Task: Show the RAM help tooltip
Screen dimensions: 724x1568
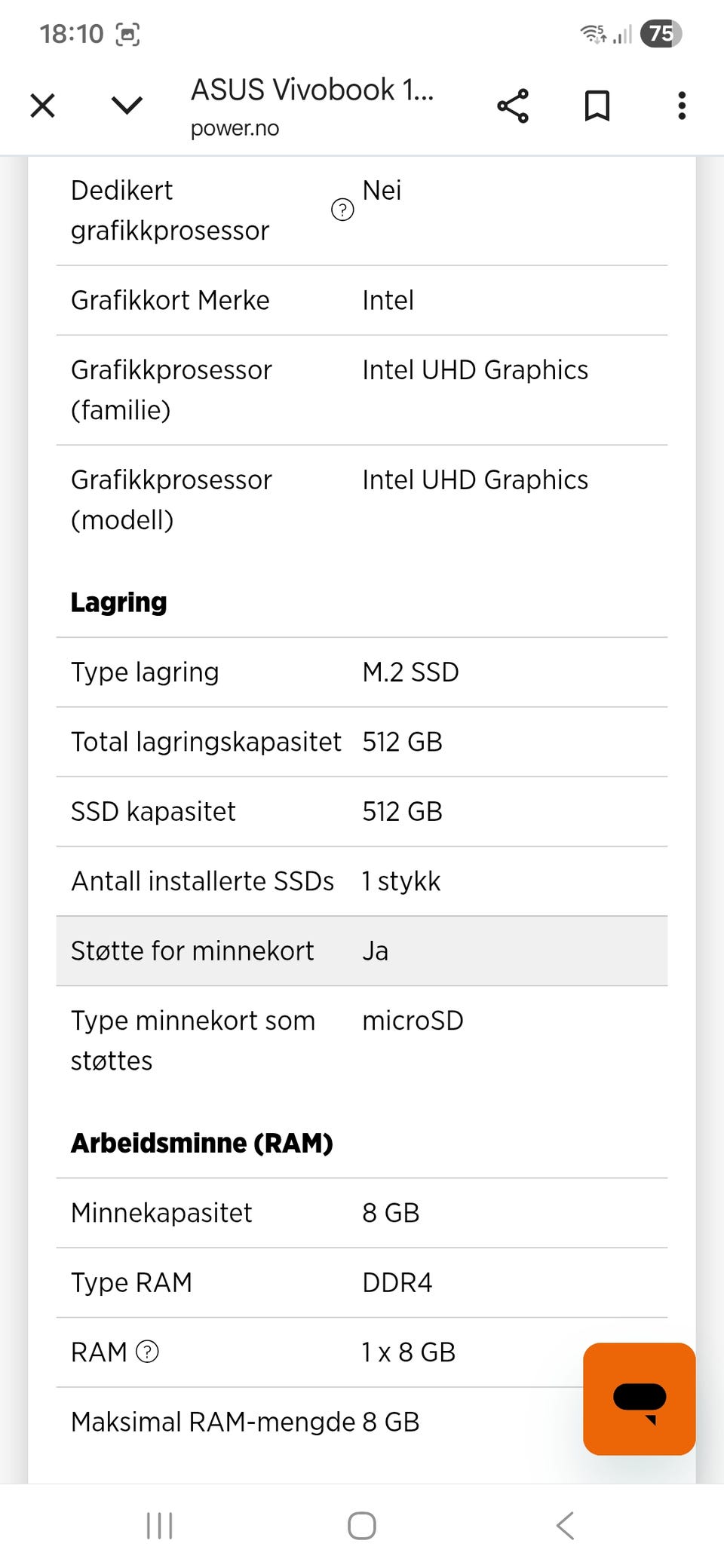Action: click(x=147, y=1352)
